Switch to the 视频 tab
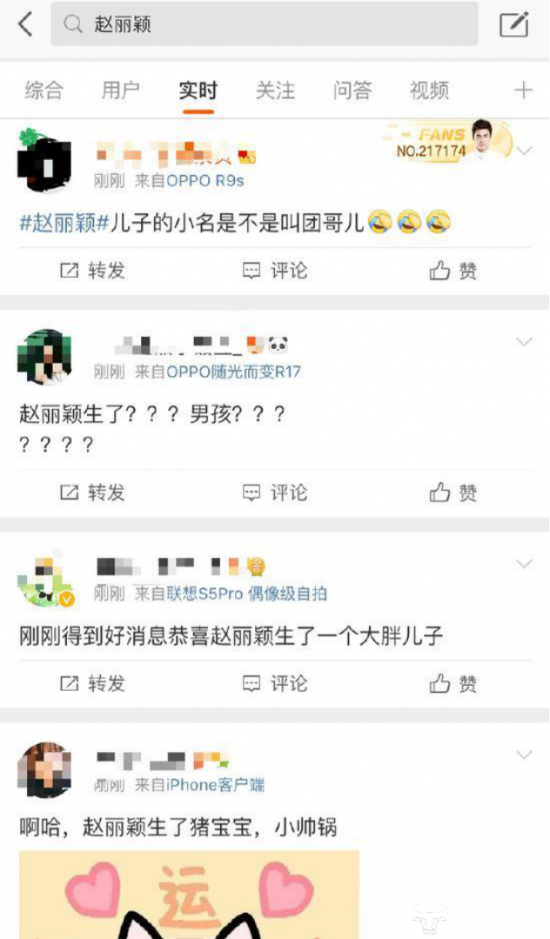Screen dimensions: 550x939 point(429,90)
